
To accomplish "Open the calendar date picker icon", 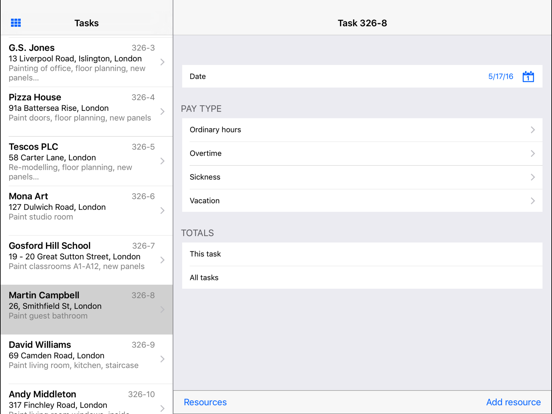I will pyautogui.click(x=528, y=76).
